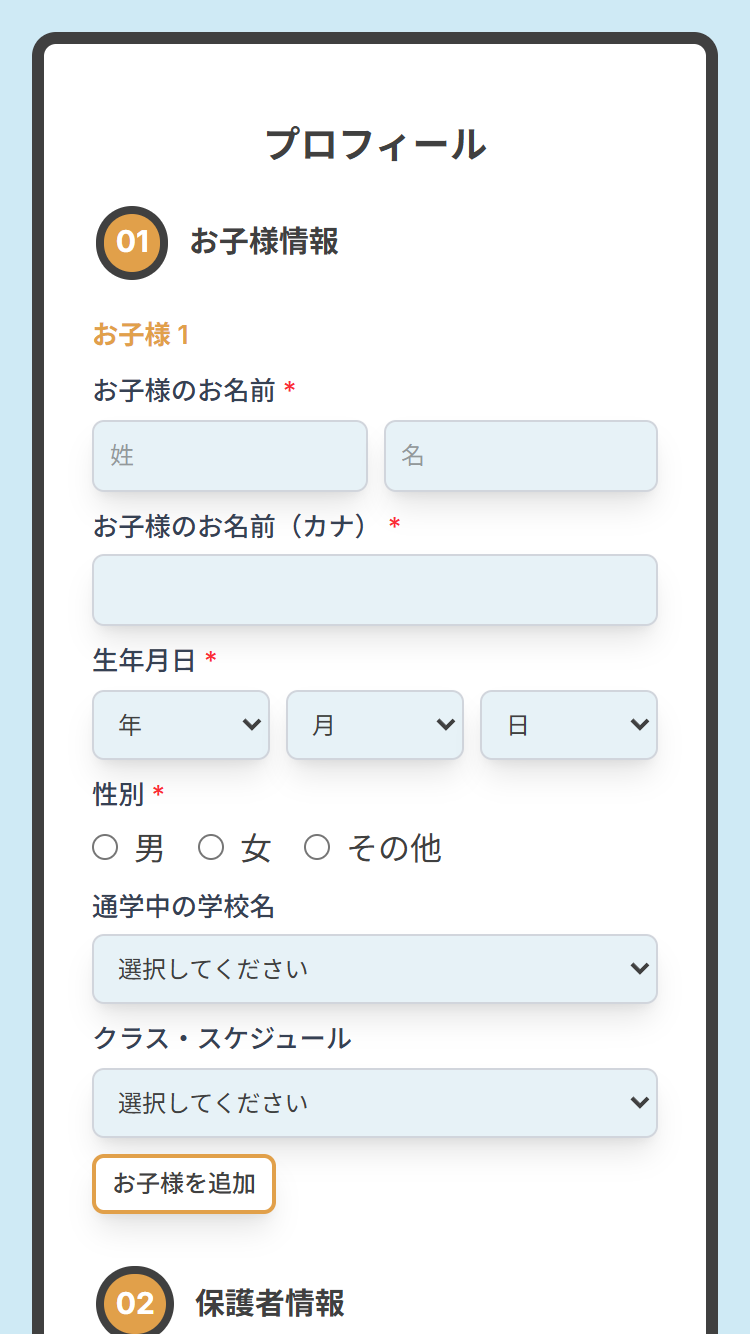Open the 月 birth month dropdown
The width and height of the screenshot is (750, 1334).
click(x=374, y=725)
